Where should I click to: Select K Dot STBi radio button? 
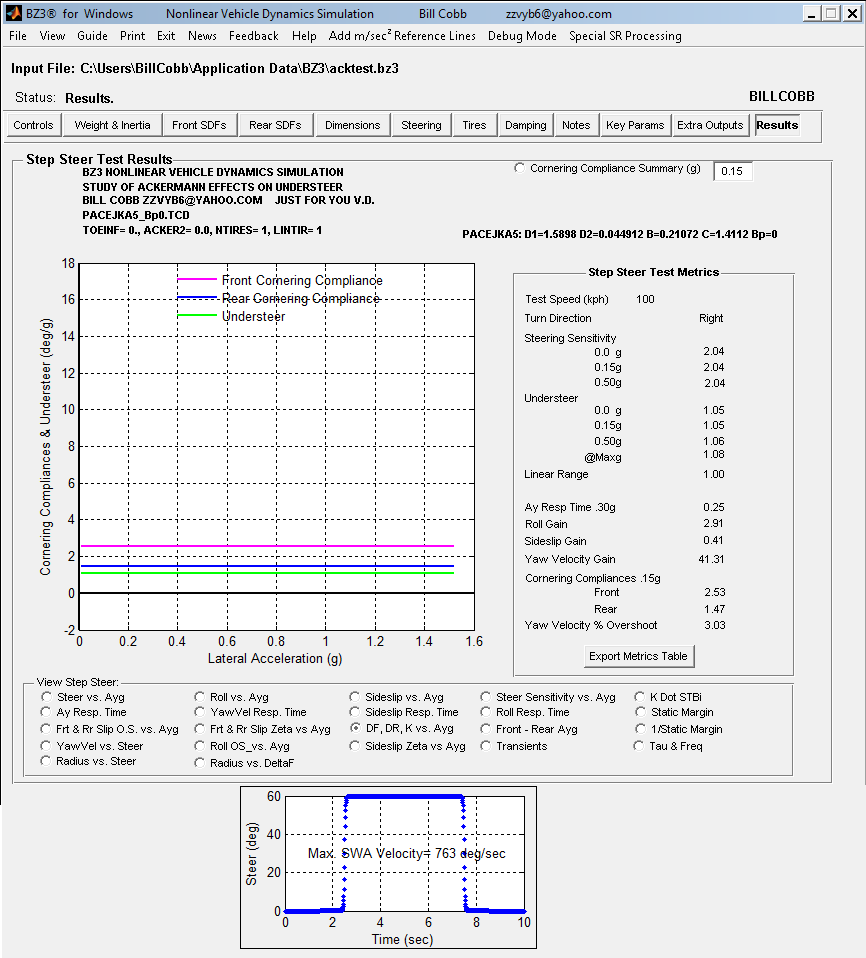(640, 697)
